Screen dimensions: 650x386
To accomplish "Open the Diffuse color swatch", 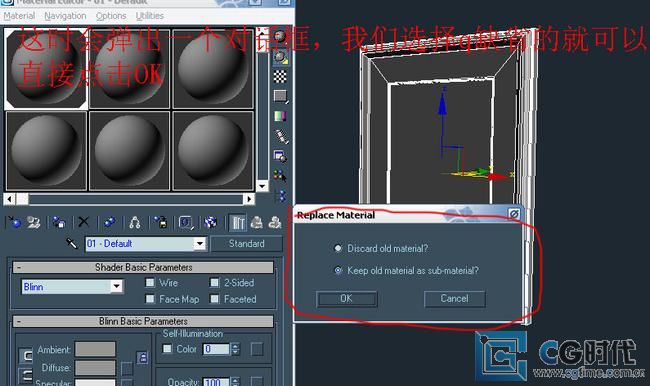I will (95, 367).
